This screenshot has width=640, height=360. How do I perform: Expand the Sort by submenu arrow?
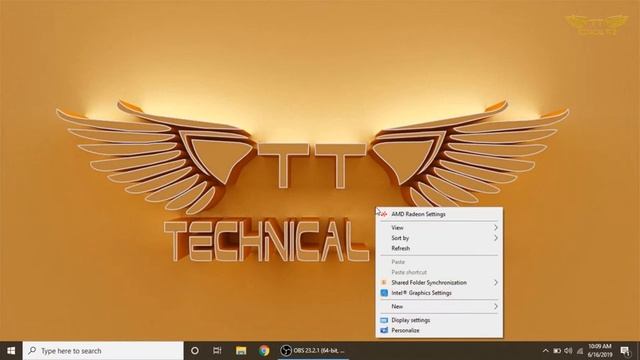pos(496,238)
